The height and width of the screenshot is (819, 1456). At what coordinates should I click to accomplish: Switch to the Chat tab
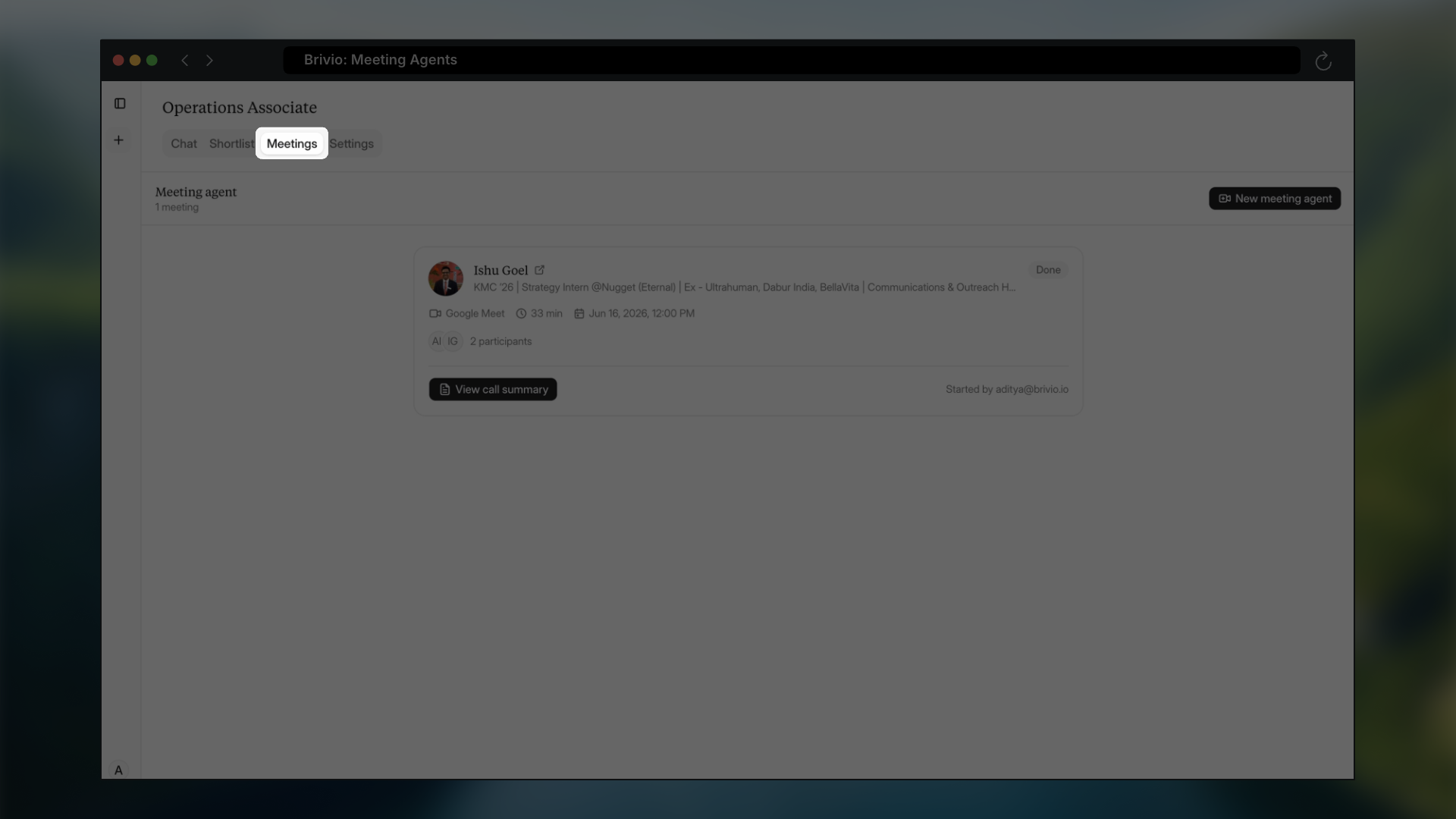(184, 143)
